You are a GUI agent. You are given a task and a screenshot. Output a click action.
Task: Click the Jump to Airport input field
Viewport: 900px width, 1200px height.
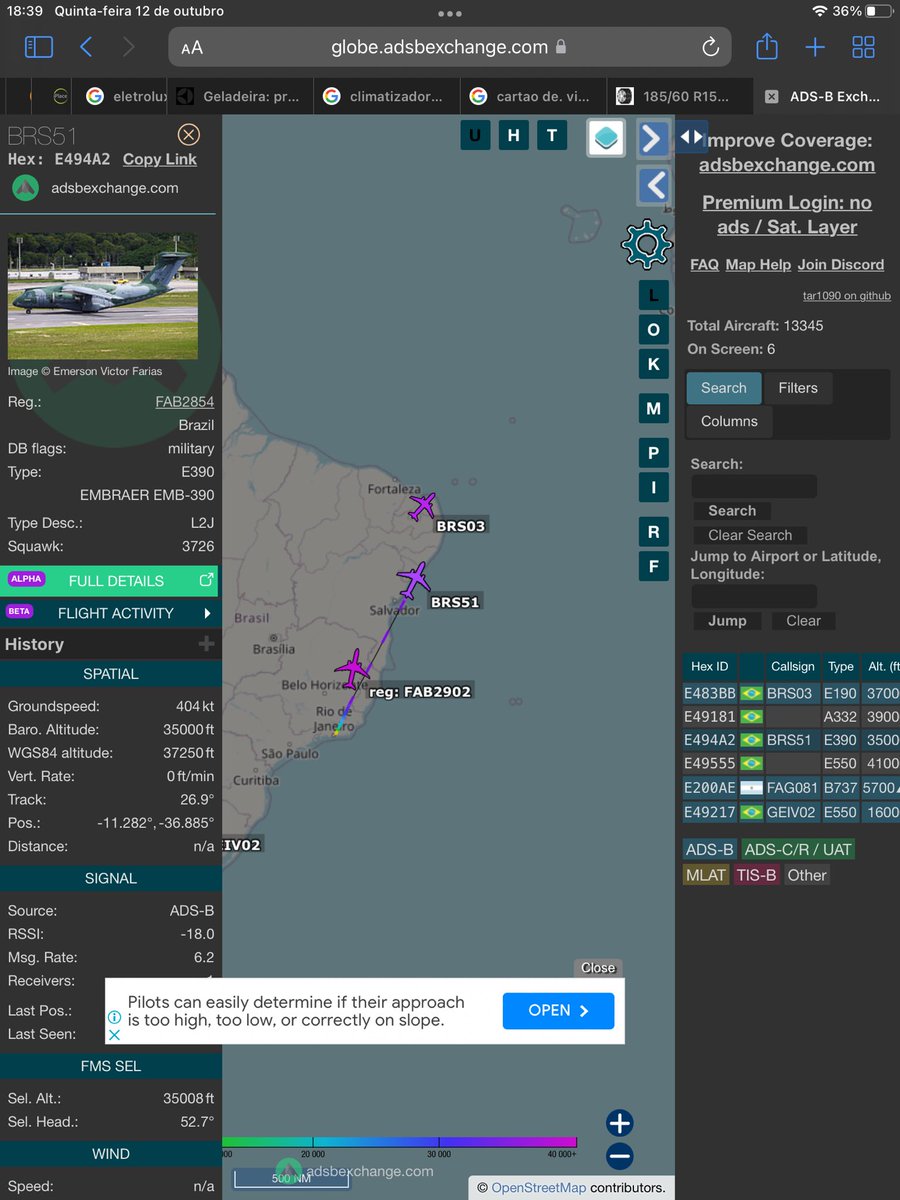(x=754, y=597)
